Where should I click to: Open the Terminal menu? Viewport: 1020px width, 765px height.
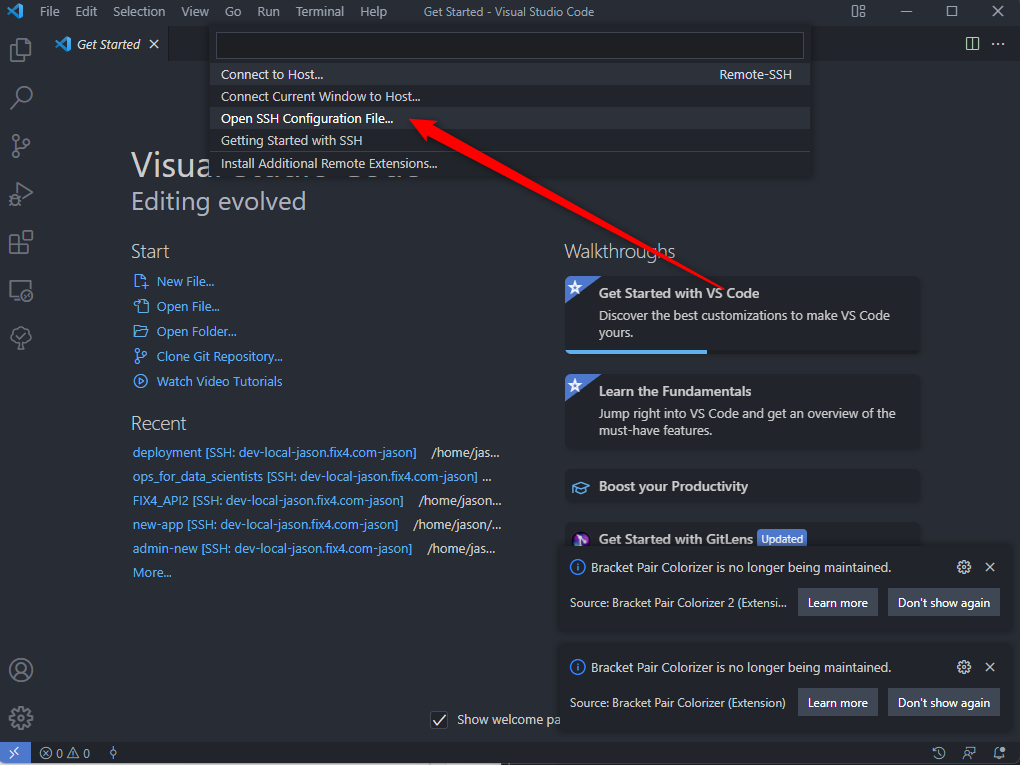click(319, 12)
